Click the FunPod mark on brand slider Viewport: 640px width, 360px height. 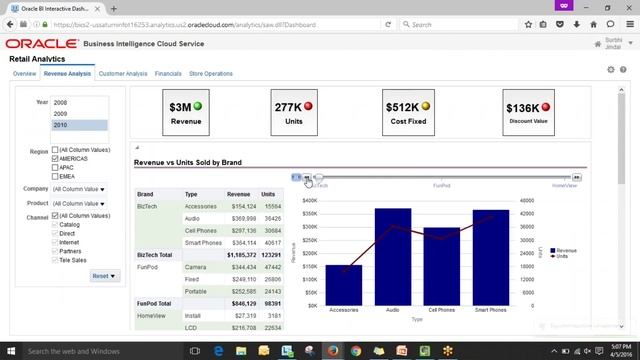click(442, 185)
